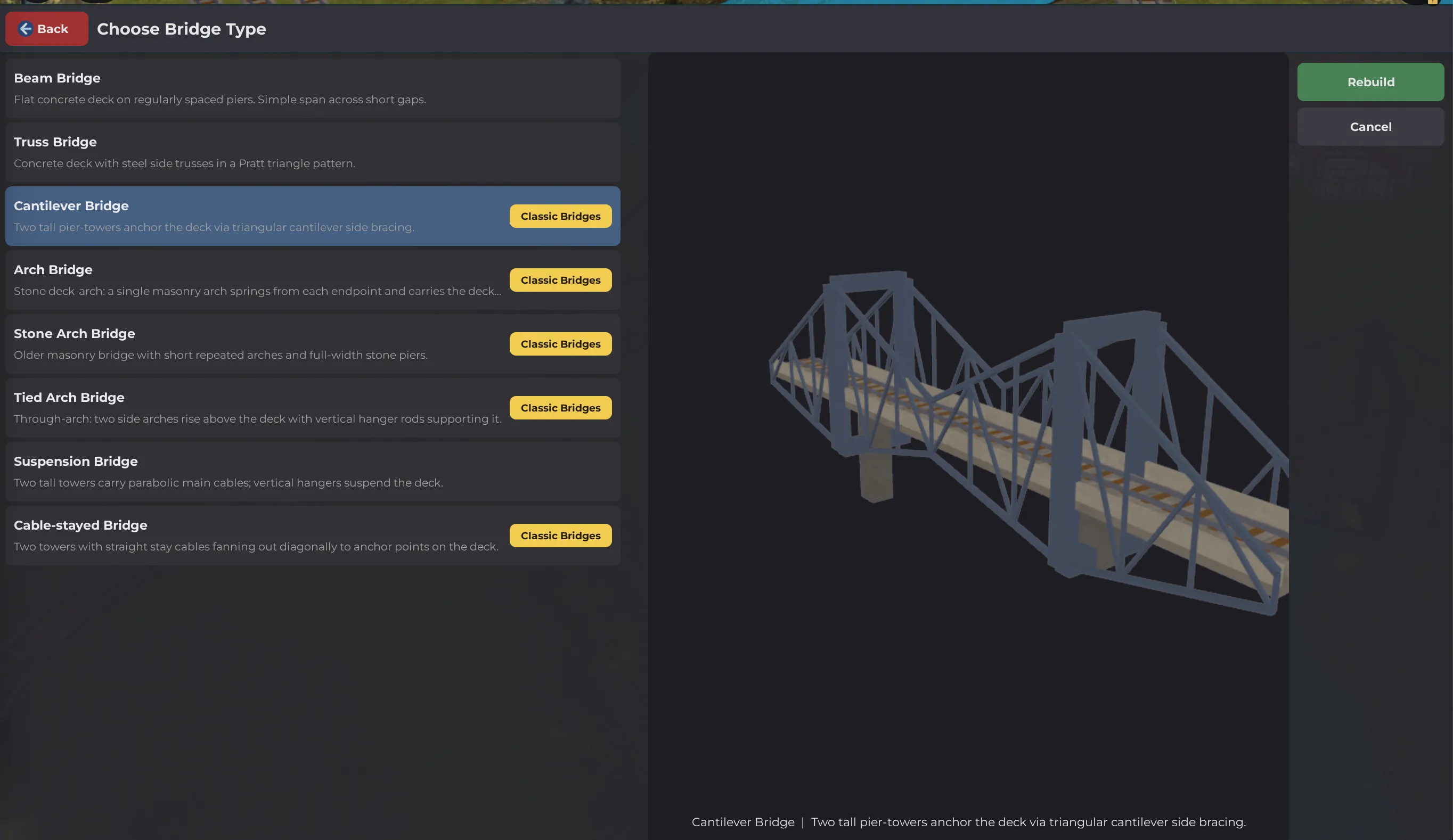Choose Tied Arch Bridge title

(x=69, y=398)
